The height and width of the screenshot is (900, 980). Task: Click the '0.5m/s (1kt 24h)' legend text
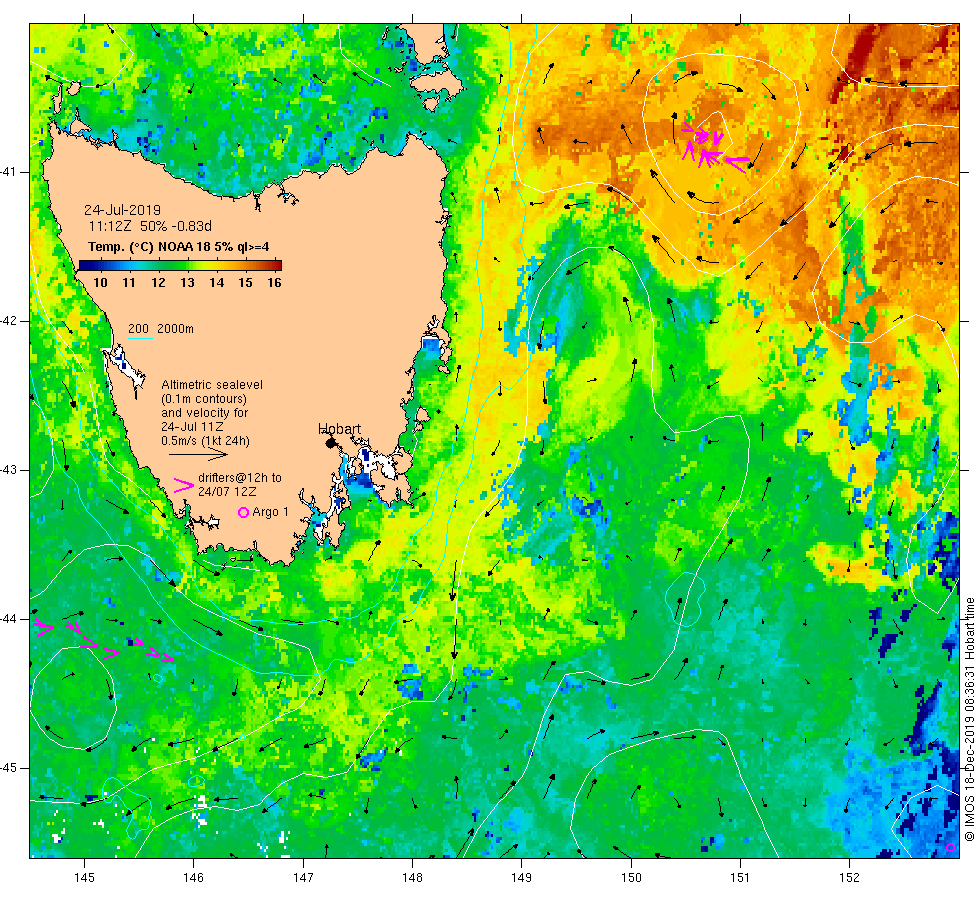[205, 441]
